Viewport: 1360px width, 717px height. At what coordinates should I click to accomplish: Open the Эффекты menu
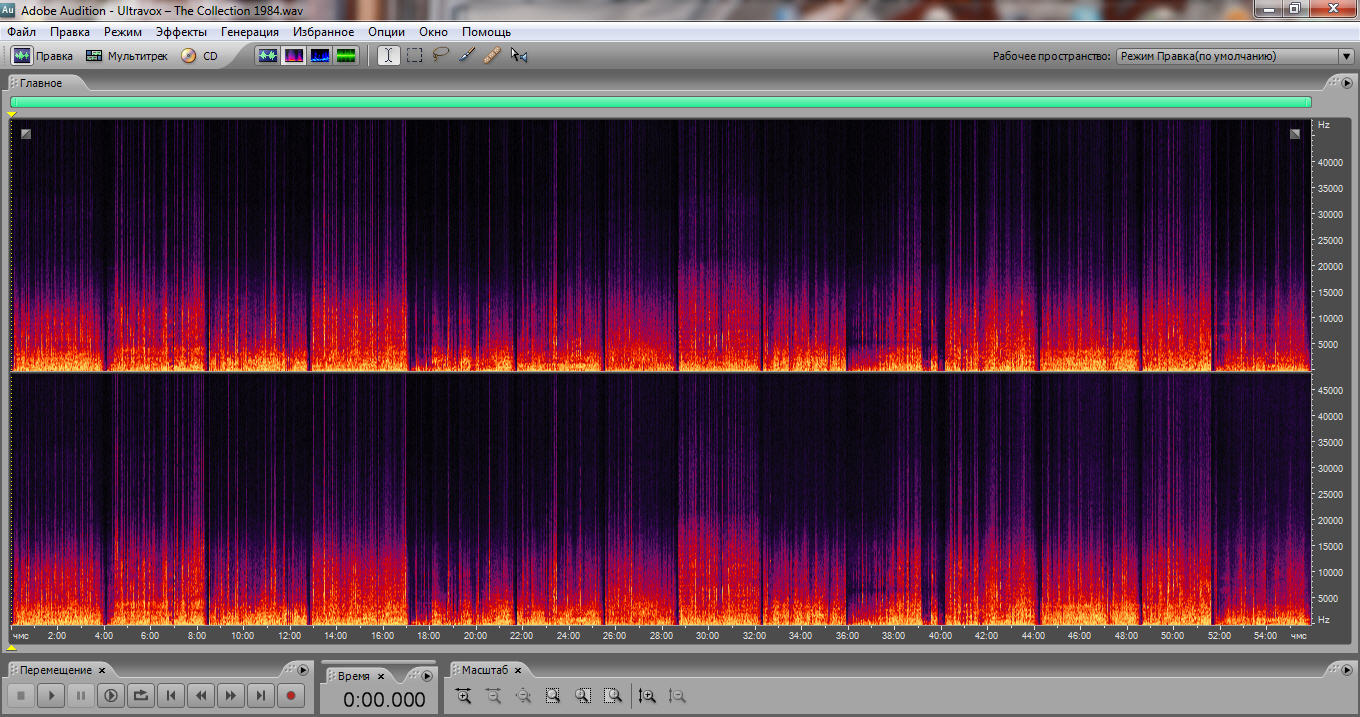coord(181,32)
